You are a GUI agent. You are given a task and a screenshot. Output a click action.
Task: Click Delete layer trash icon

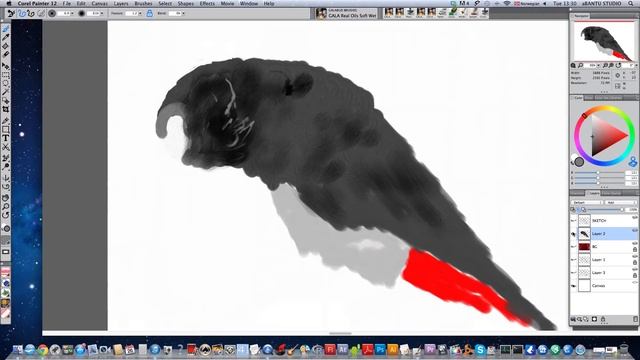click(635, 319)
